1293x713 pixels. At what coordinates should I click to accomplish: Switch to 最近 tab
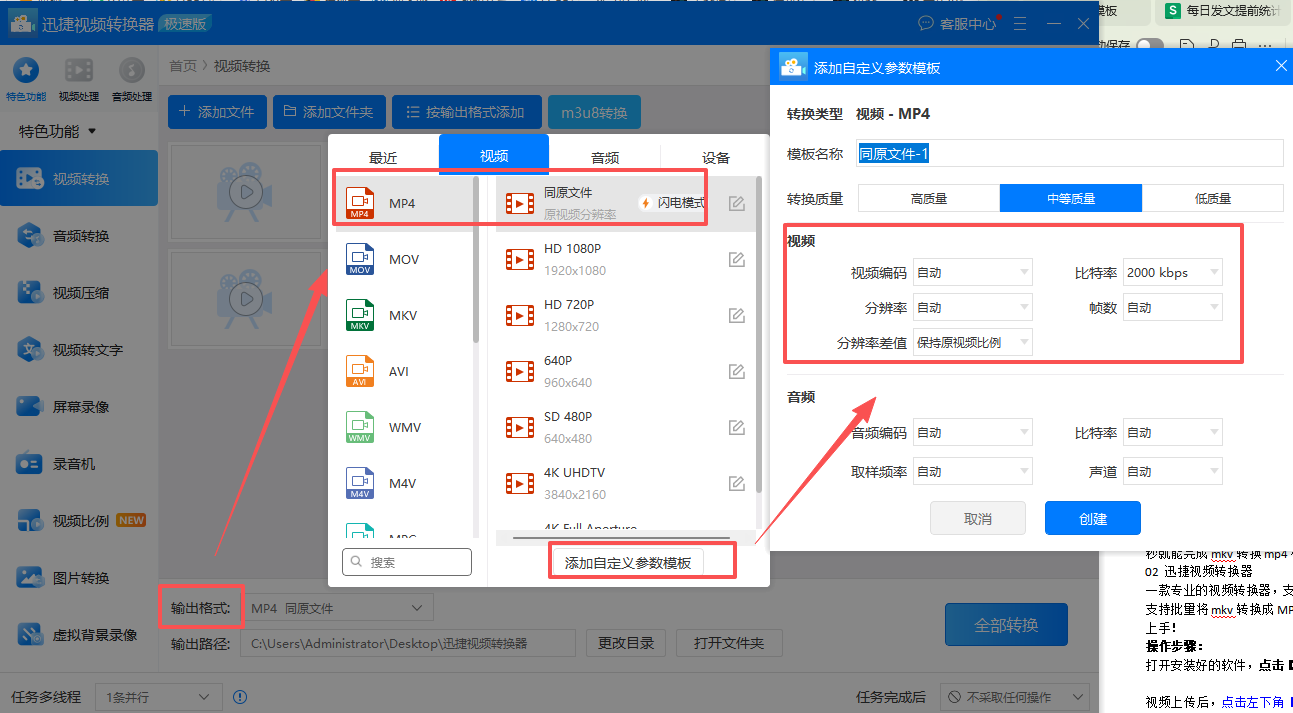click(x=383, y=157)
